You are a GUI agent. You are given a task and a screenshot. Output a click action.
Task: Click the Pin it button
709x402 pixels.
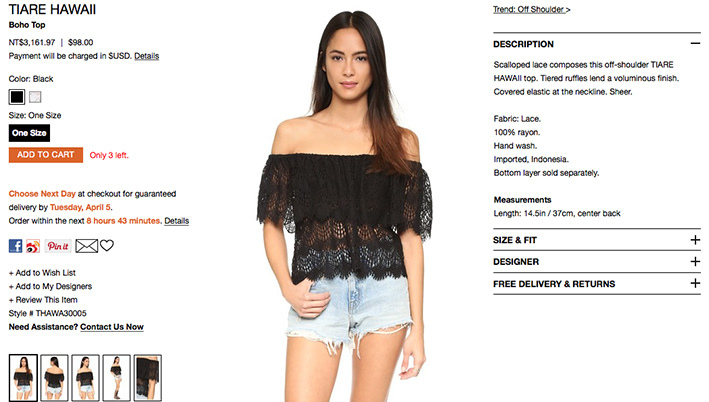(57, 246)
